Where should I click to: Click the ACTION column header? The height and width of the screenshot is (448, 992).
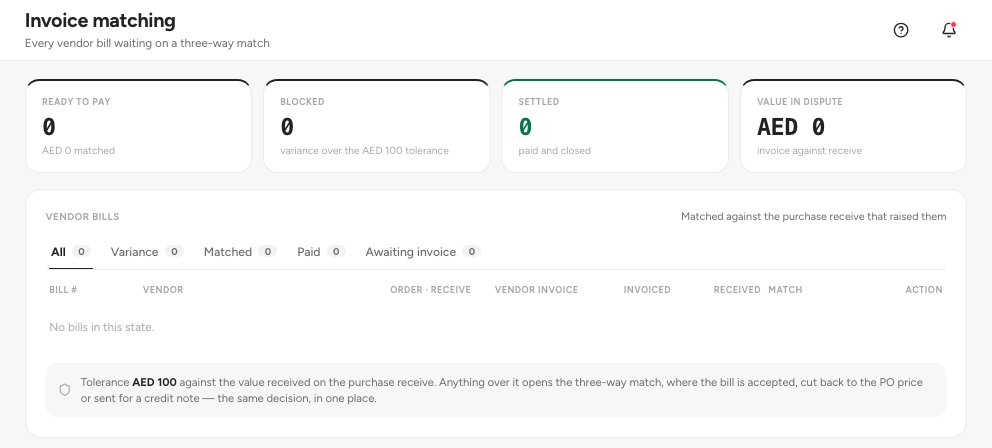pos(924,290)
